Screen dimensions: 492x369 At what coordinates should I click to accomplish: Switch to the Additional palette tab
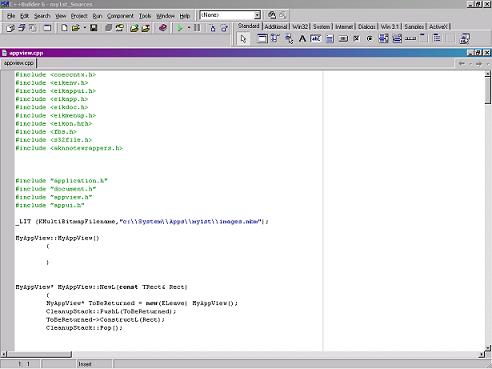[276, 27]
